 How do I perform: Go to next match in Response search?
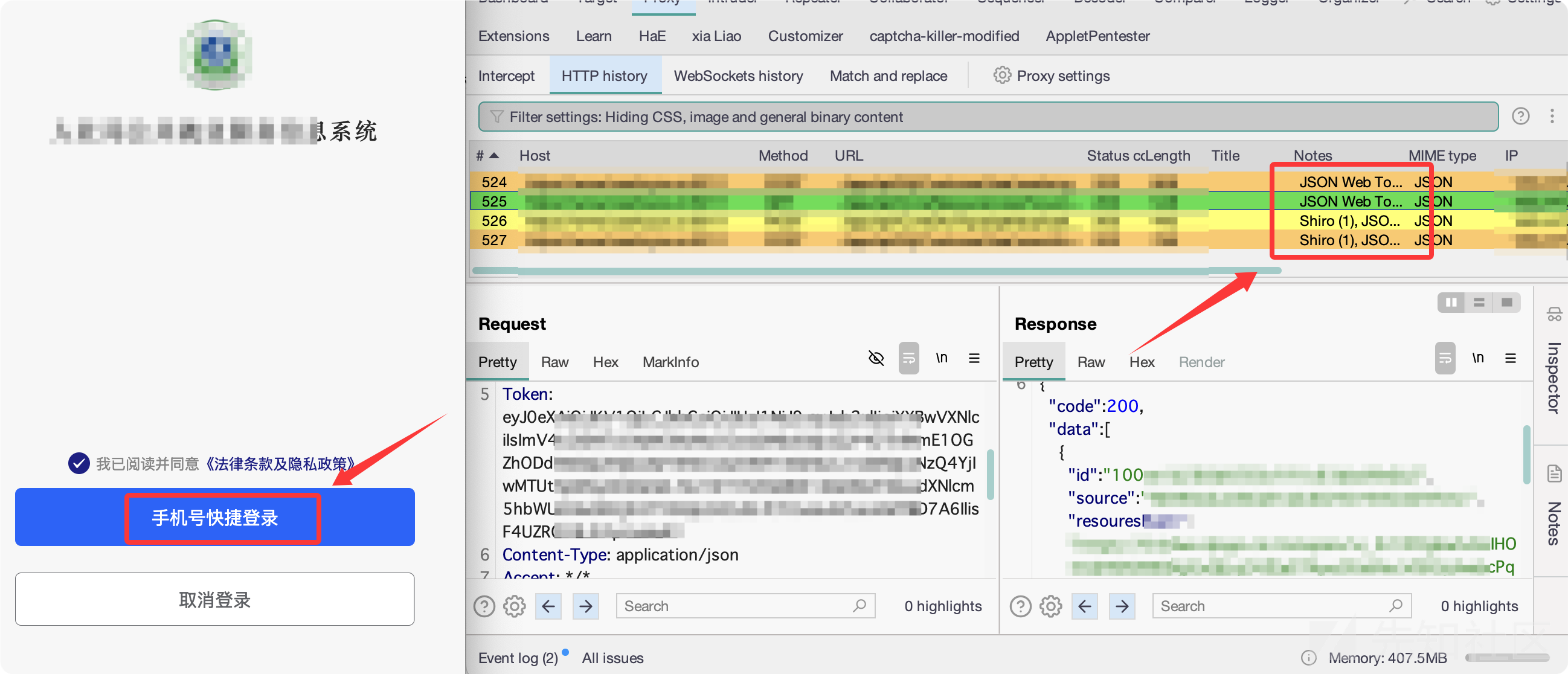click(1122, 606)
